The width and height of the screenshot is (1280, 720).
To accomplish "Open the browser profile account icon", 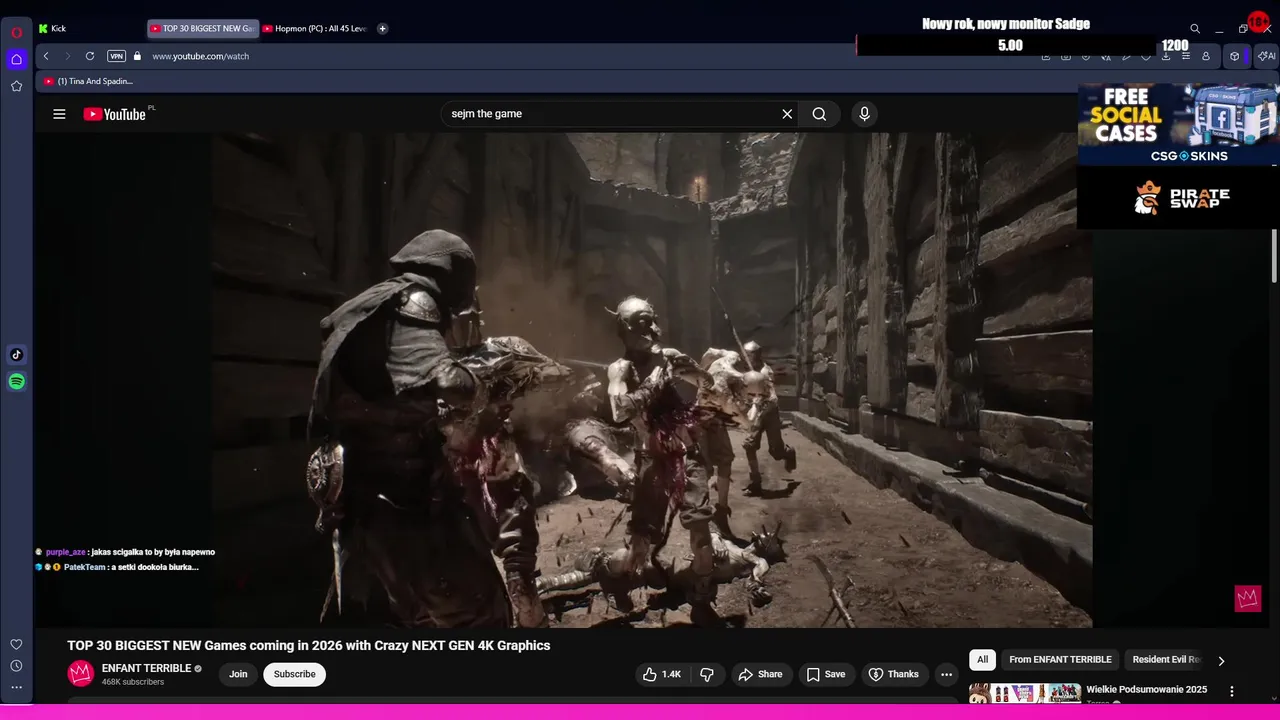I will 1206,56.
